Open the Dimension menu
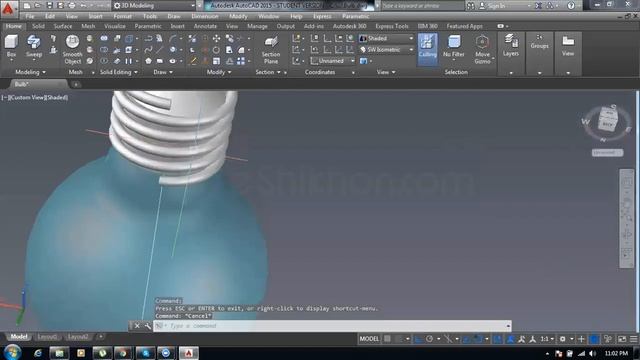640x360 pixels. (x=205, y=16)
